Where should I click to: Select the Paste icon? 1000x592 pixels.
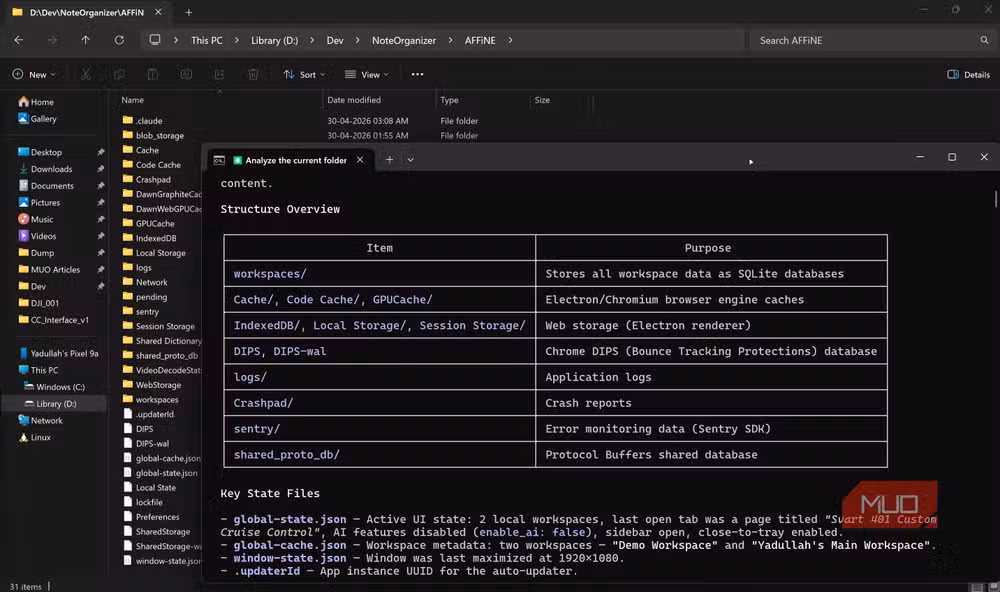[x=152, y=74]
